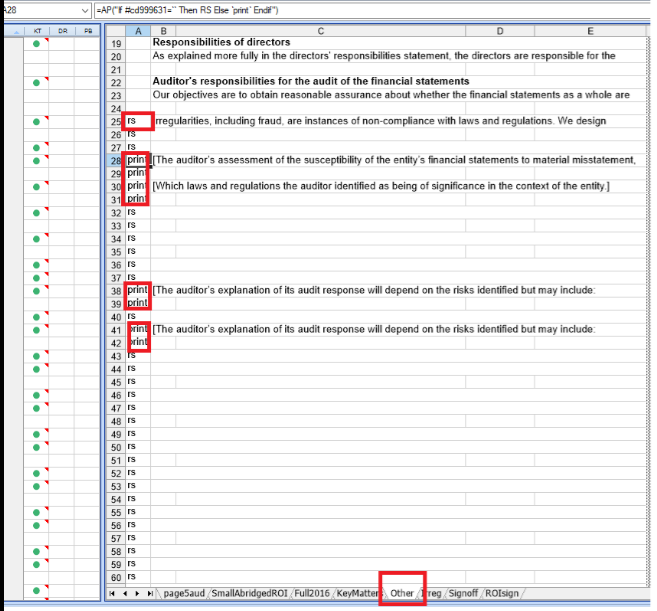Open the Signoff sheet tab
The width and height of the screenshot is (657, 611).
pyautogui.click(x=463, y=593)
